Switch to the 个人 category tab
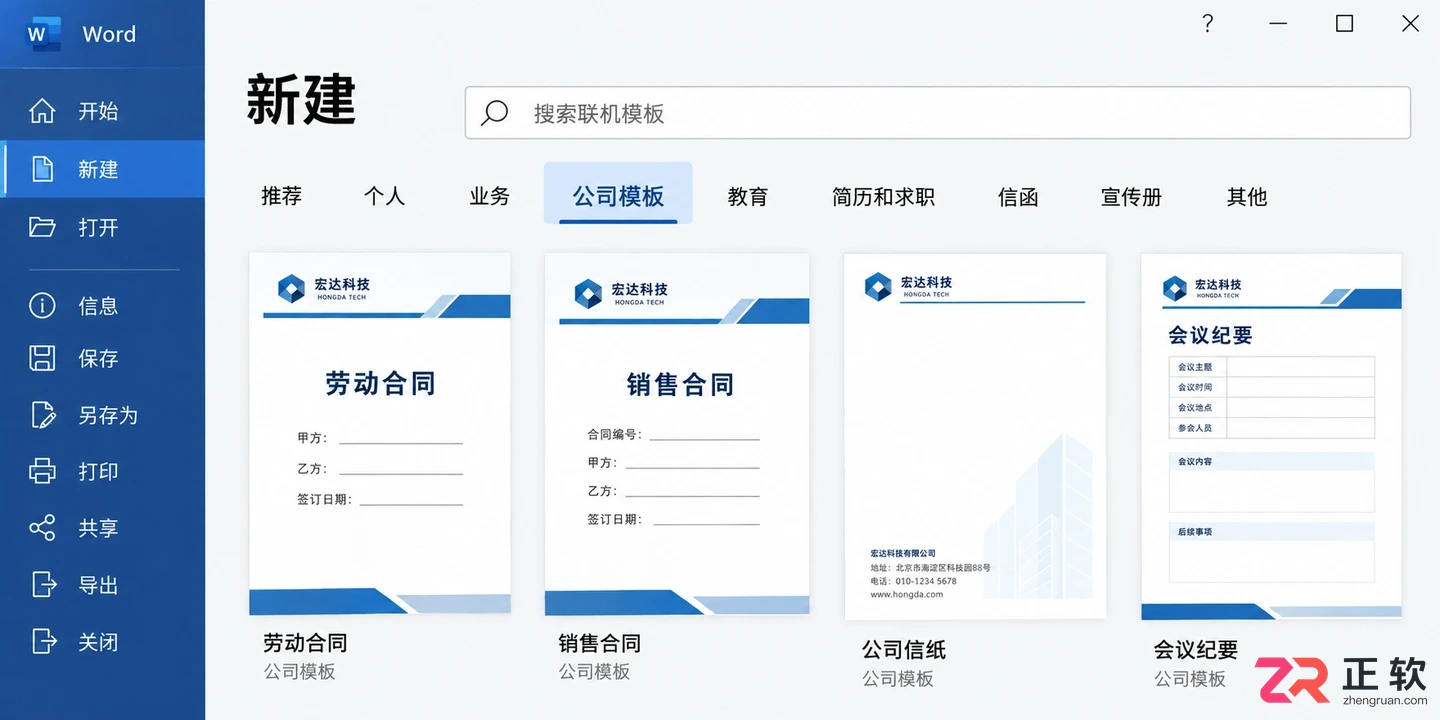The width and height of the screenshot is (1440, 720). [x=384, y=196]
